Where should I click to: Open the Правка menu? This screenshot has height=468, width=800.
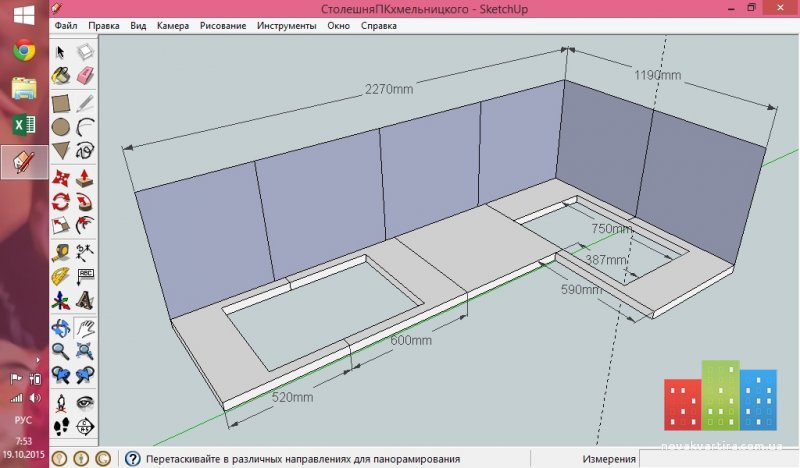click(104, 26)
